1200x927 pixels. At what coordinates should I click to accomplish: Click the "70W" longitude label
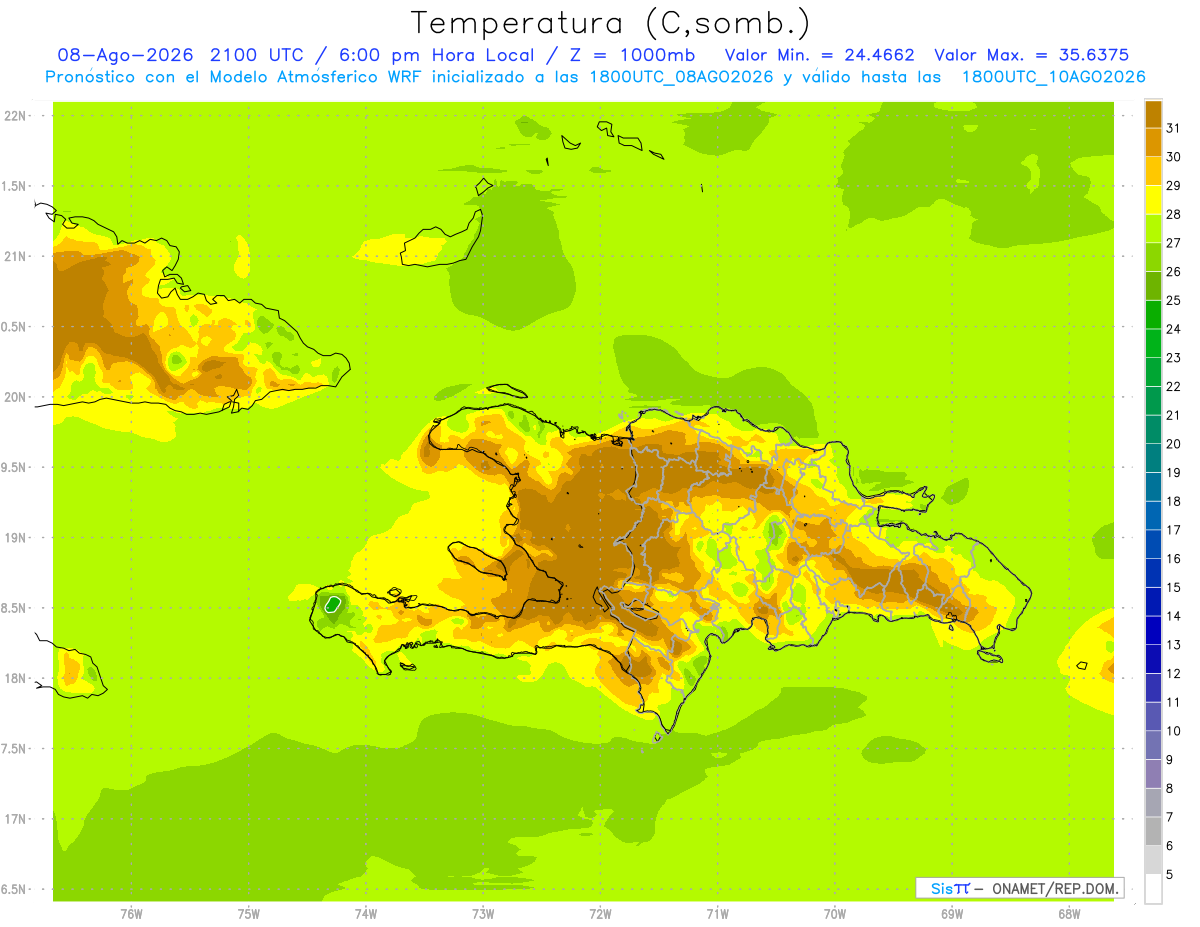tap(835, 914)
